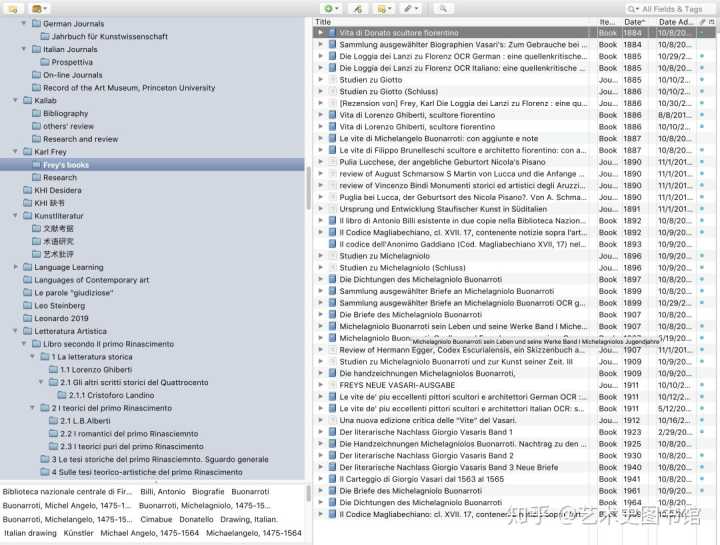Image resolution: width=720 pixels, height=545 pixels.
Task: Click folder icon of Frey's books collection
Action: coord(36,164)
